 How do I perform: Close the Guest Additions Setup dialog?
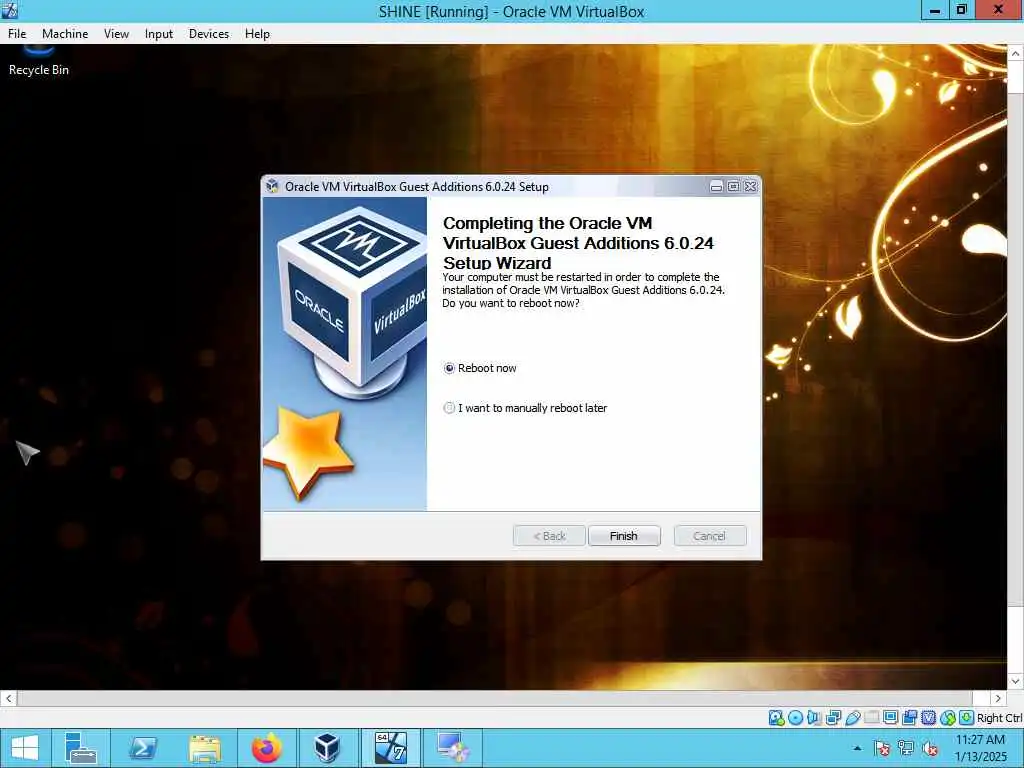pyautogui.click(x=751, y=187)
